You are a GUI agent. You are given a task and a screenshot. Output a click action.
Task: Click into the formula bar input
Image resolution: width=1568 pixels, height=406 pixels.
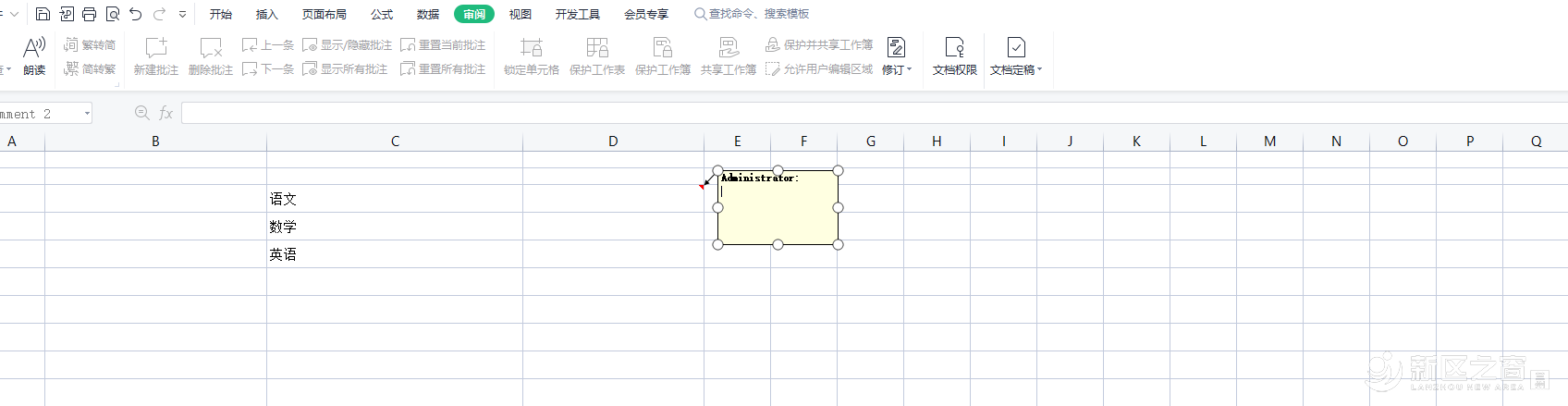[x=874, y=113]
